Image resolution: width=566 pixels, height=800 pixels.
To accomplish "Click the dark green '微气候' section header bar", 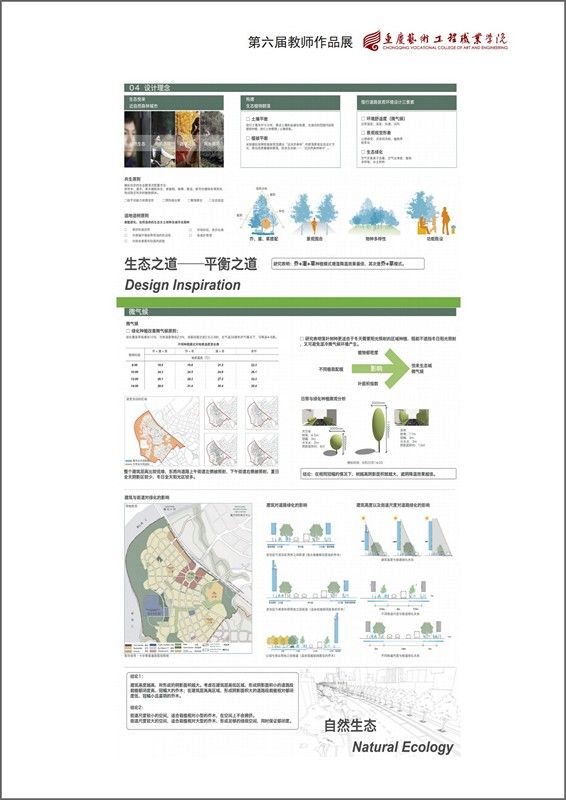I will (290, 312).
